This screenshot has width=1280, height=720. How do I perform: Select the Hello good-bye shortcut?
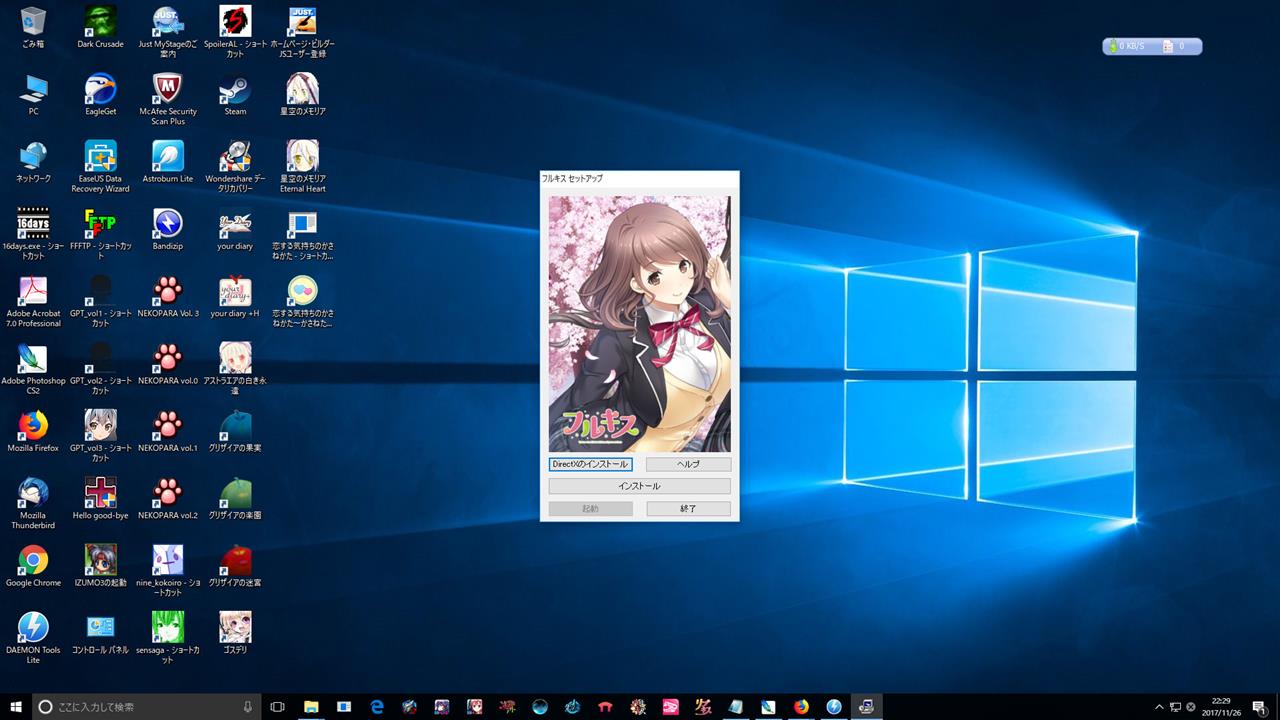(101, 498)
